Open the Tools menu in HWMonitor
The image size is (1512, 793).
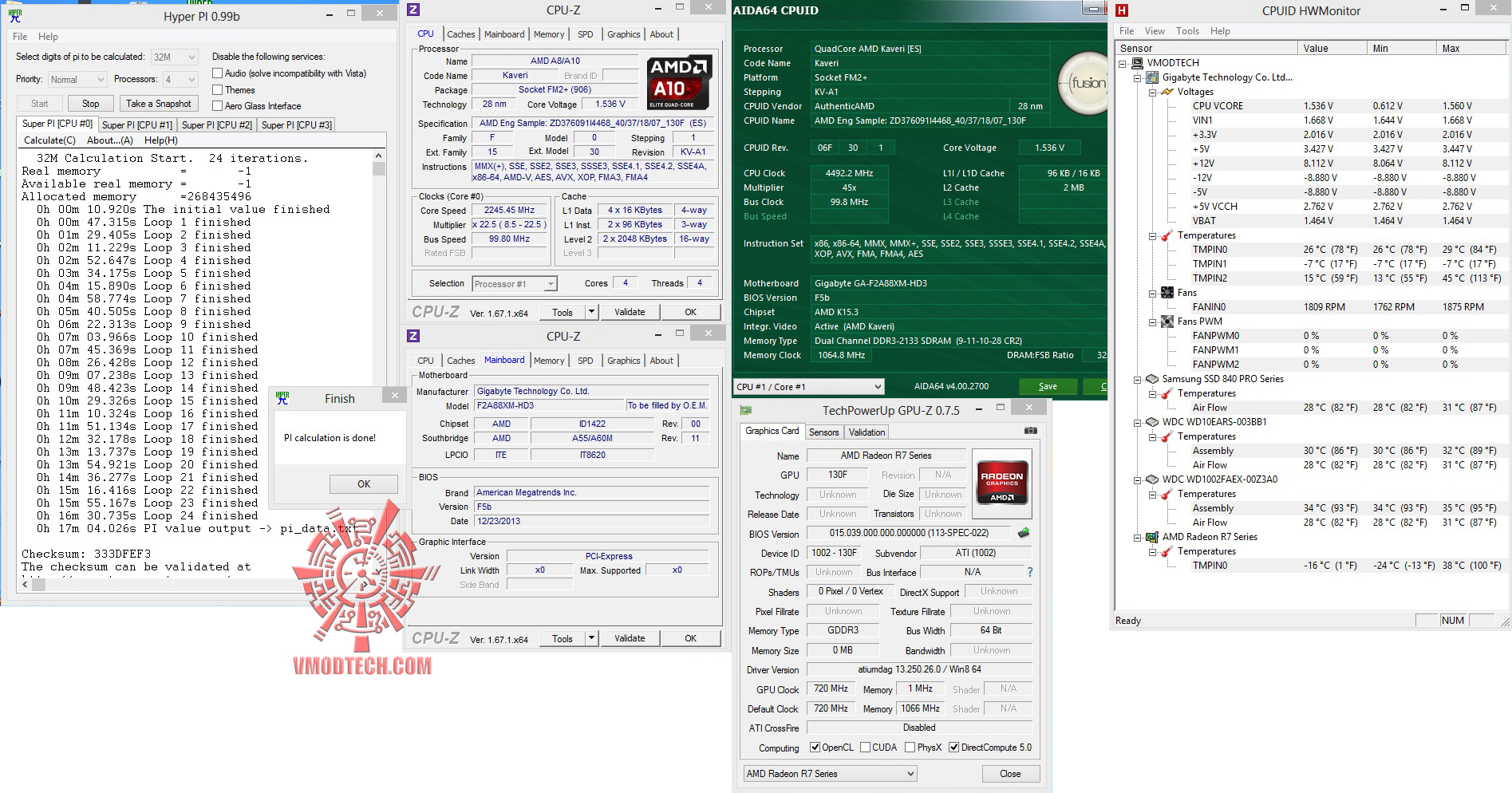click(x=1187, y=31)
